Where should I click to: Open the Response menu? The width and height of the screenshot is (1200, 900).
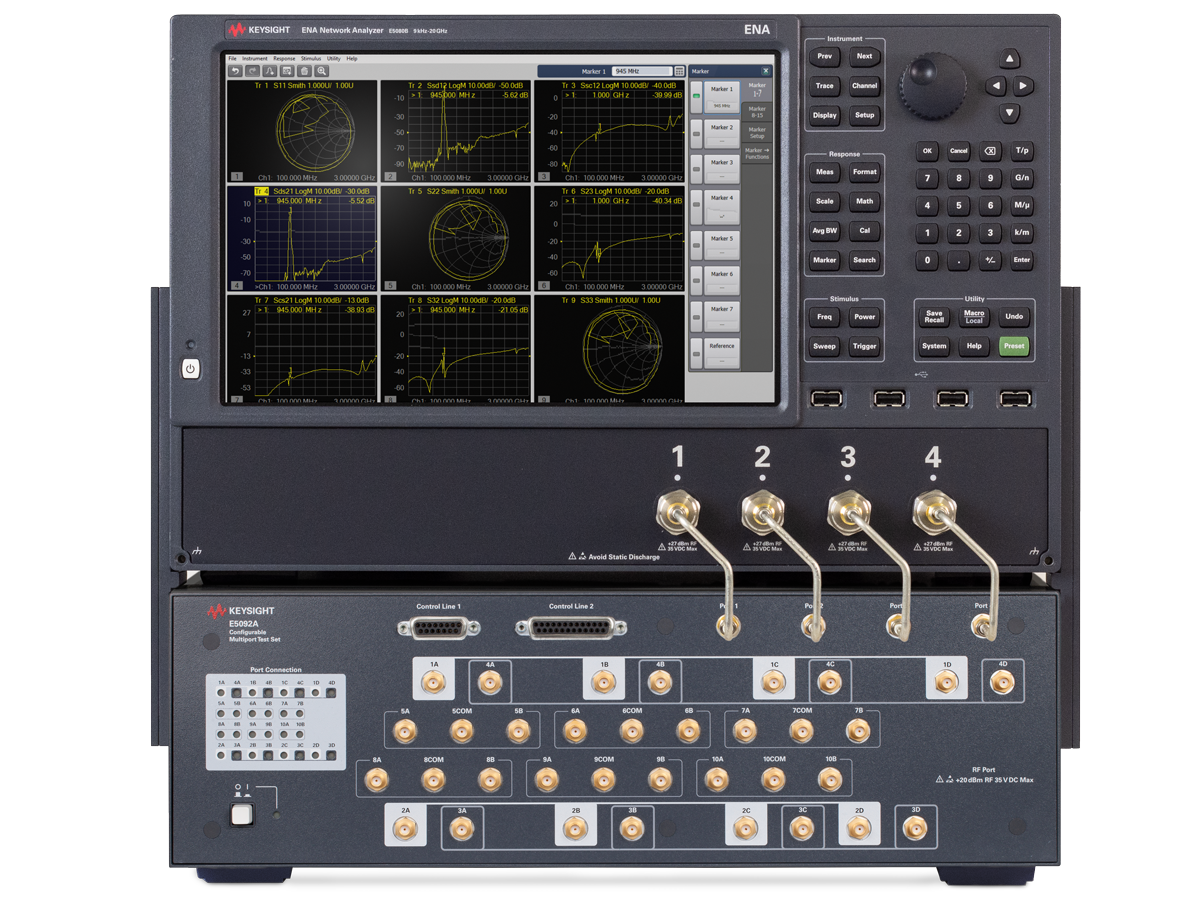(284, 59)
